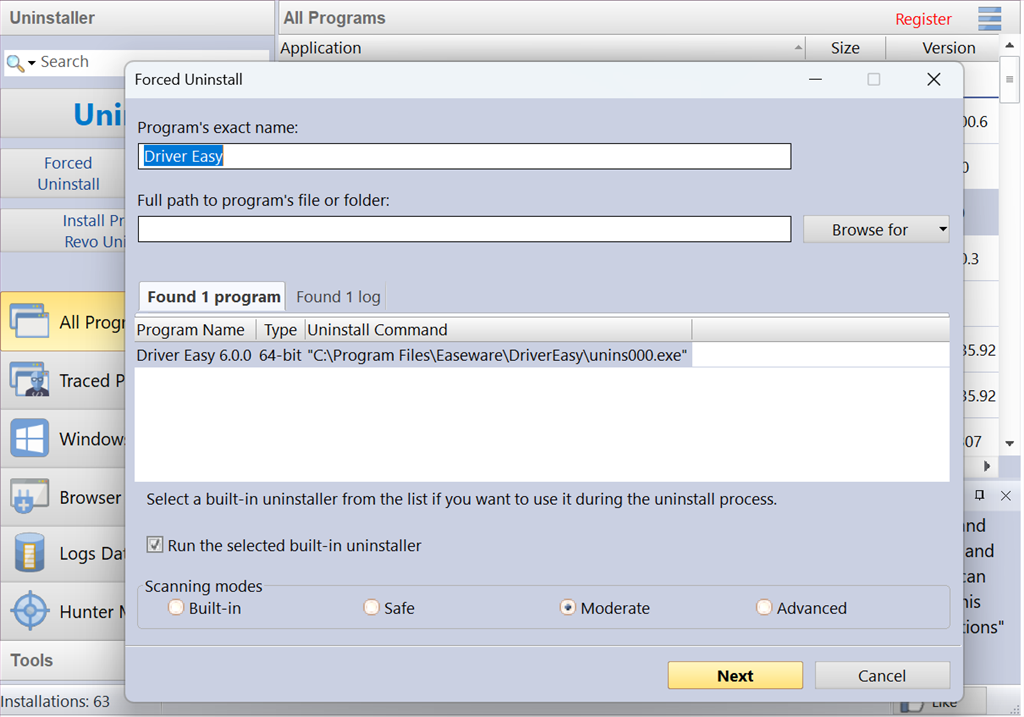Select the Advanced scanning mode
Image resolution: width=1024 pixels, height=717 pixels.
[x=763, y=608]
